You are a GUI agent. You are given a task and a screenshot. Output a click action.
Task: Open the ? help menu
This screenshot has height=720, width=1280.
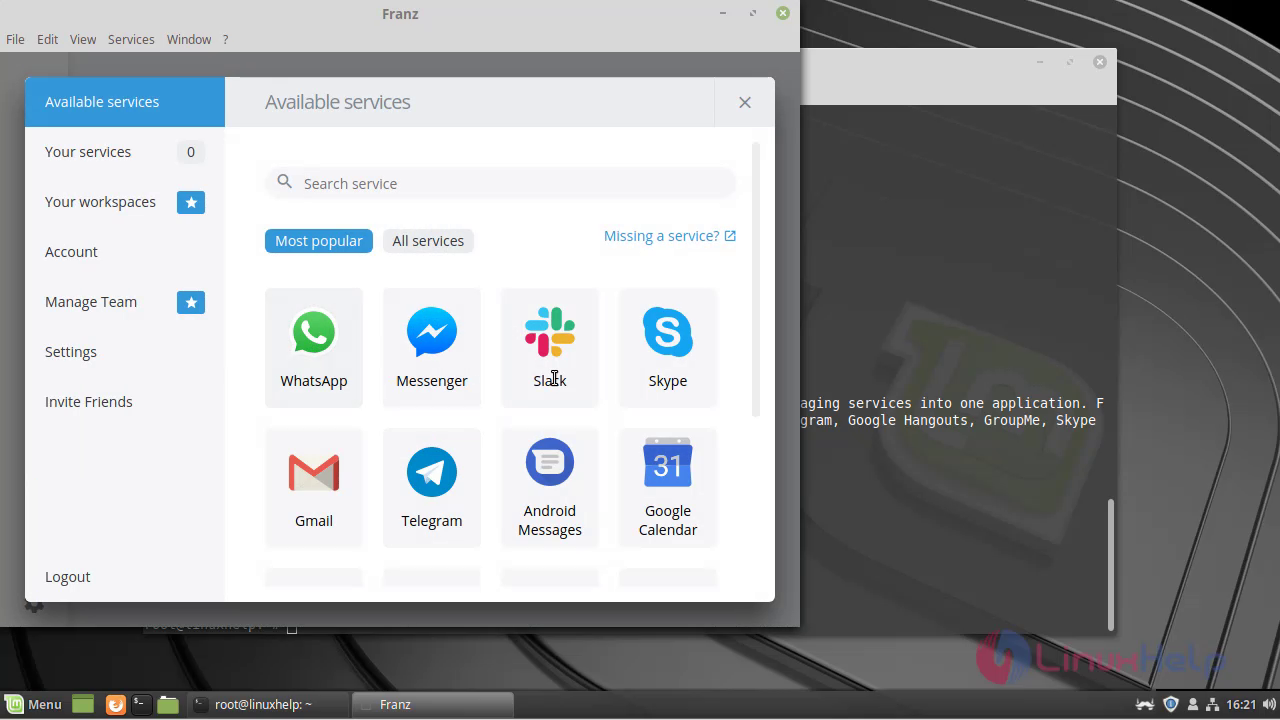(225, 39)
